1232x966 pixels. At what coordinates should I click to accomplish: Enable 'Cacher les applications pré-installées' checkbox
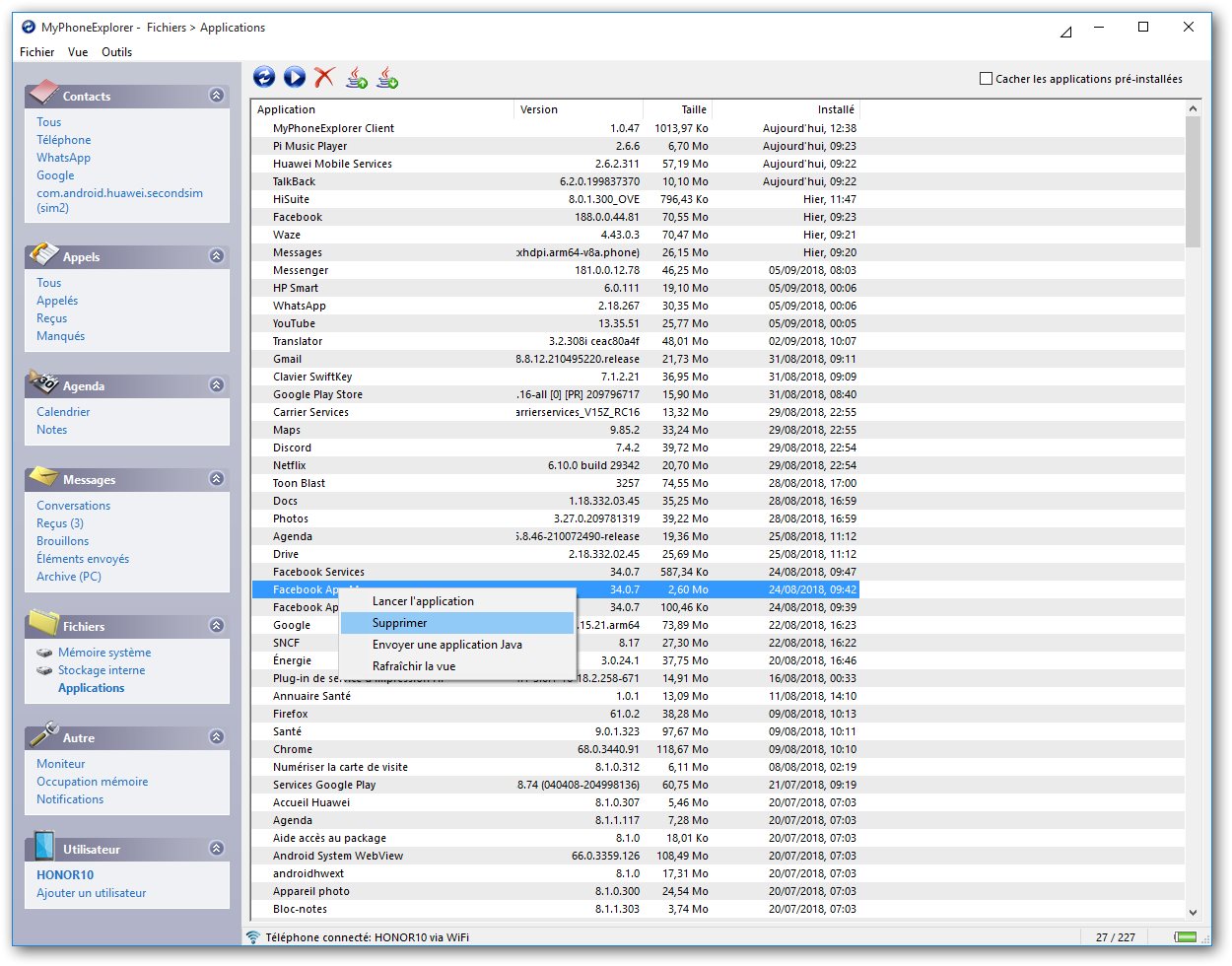[986, 79]
